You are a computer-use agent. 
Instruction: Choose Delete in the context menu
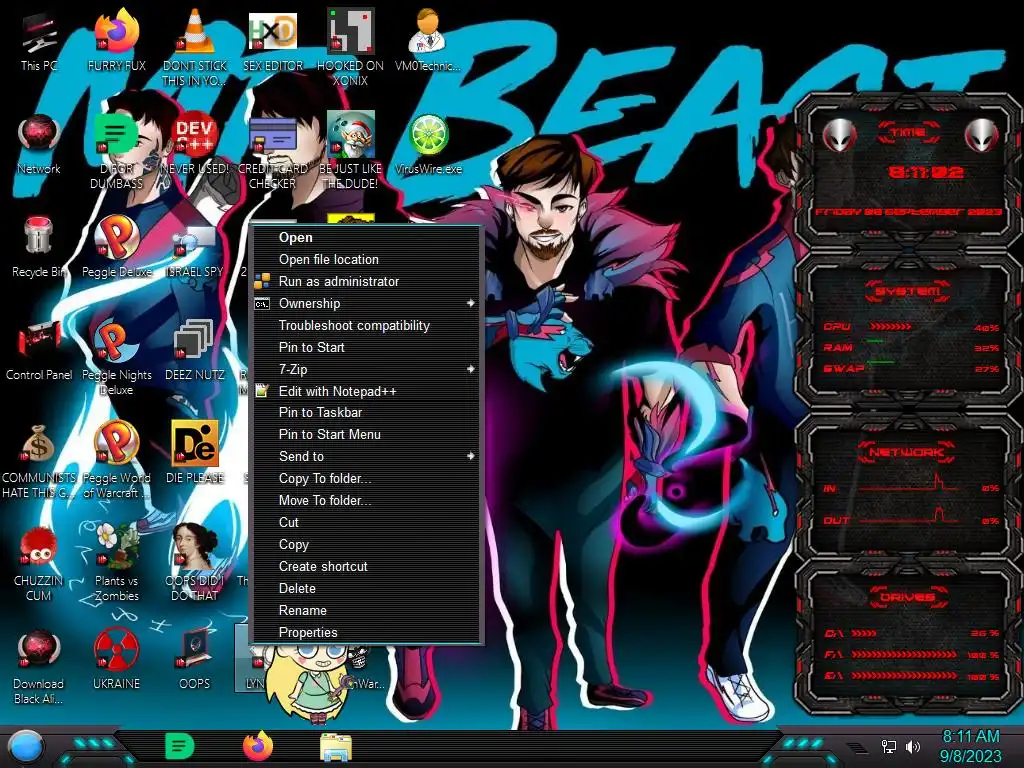[x=366, y=588]
